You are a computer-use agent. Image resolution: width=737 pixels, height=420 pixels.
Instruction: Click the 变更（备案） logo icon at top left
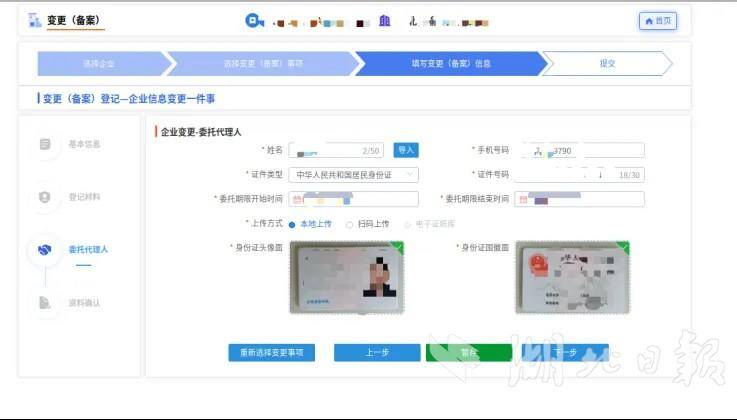click(x=34, y=20)
